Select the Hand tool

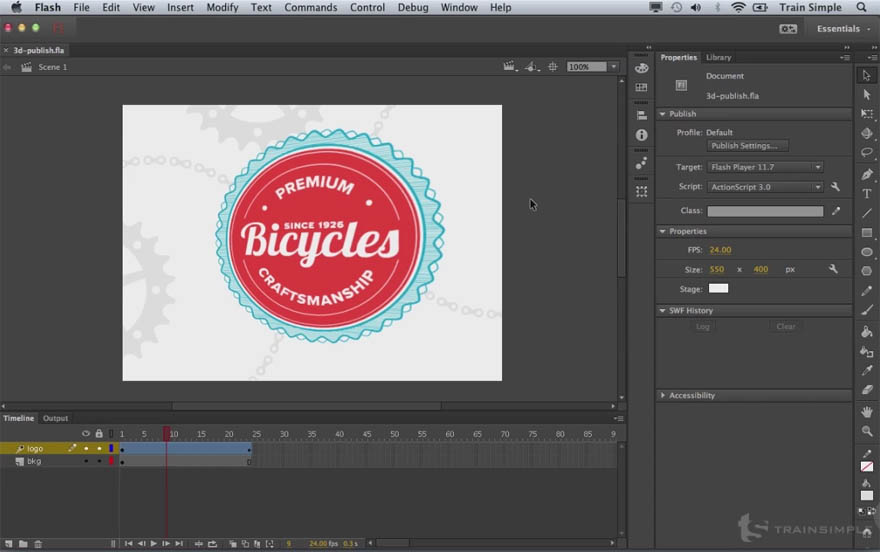867,412
